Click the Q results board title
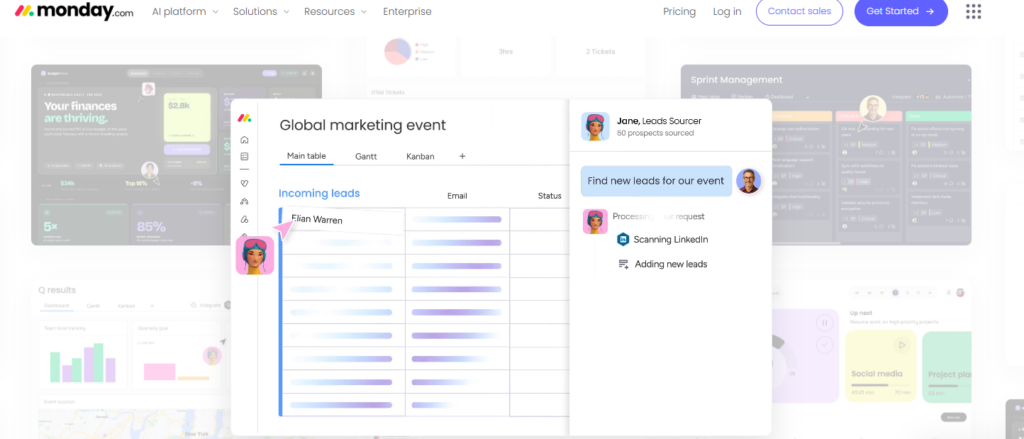This screenshot has width=1024, height=439. coord(57,290)
